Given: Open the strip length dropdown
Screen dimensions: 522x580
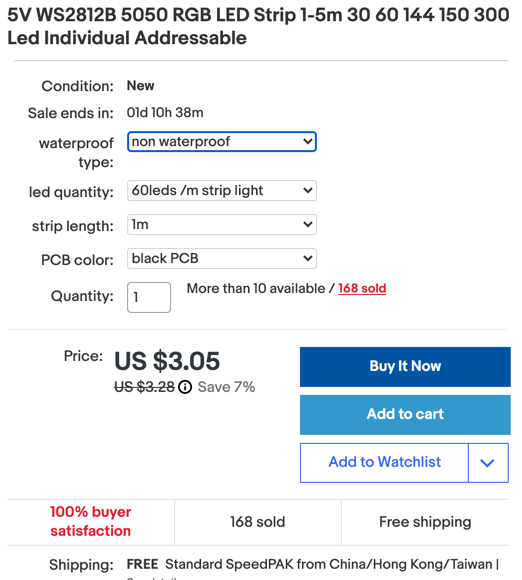Looking at the screenshot, I should (222, 225).
